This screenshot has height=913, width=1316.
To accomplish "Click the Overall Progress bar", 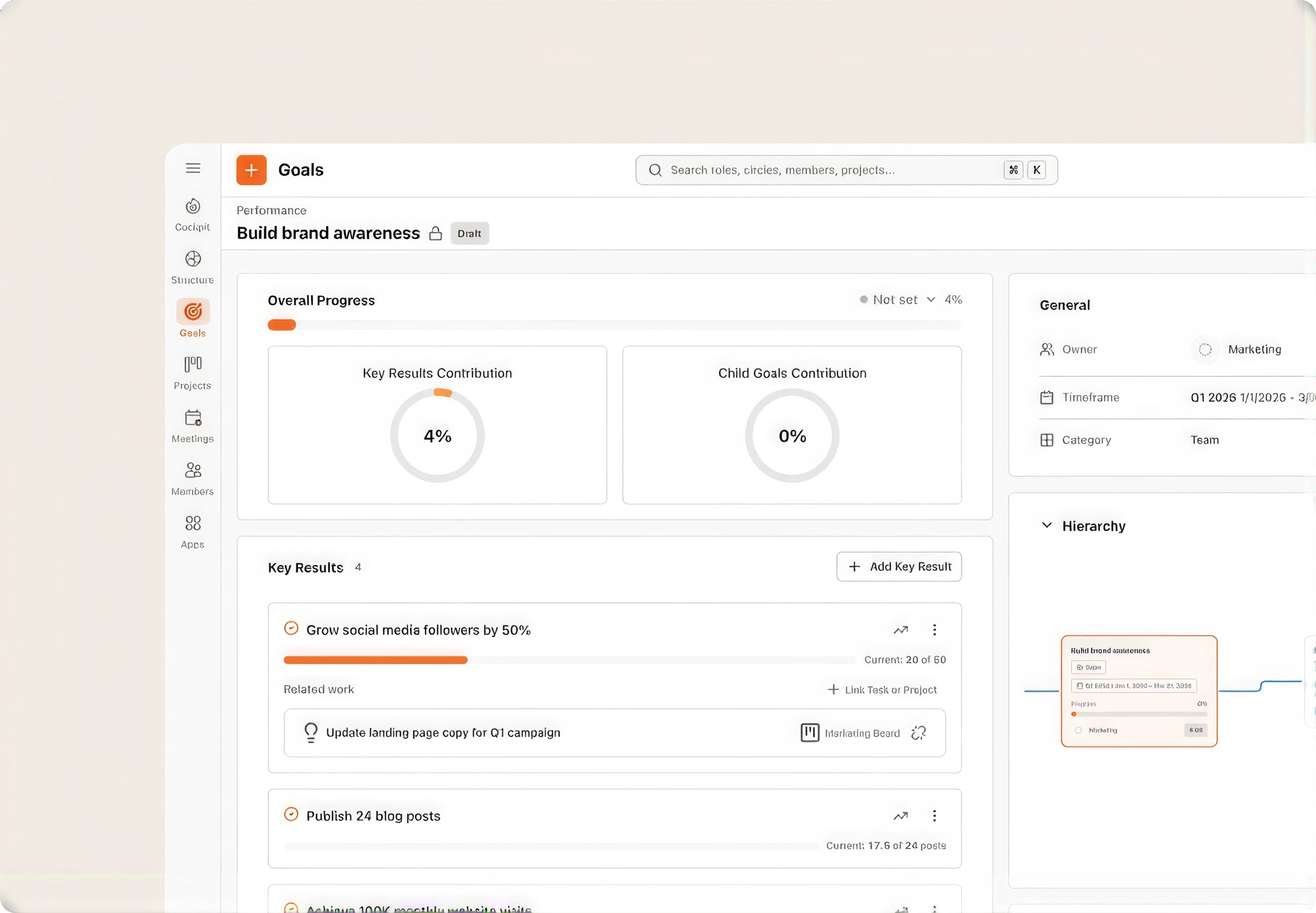I will pos(614,325).
